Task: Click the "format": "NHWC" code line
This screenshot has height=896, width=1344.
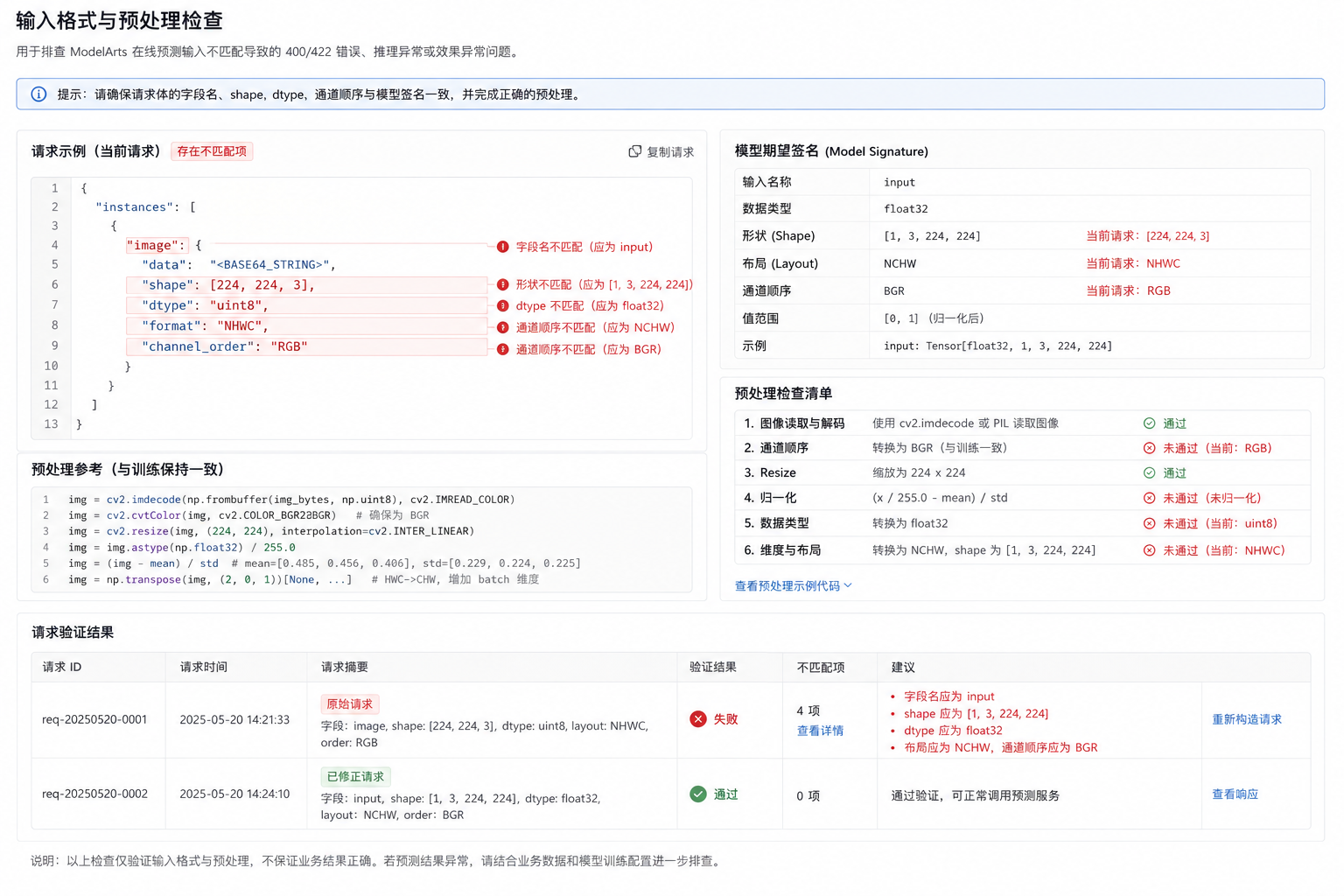Action: point(306,326)
